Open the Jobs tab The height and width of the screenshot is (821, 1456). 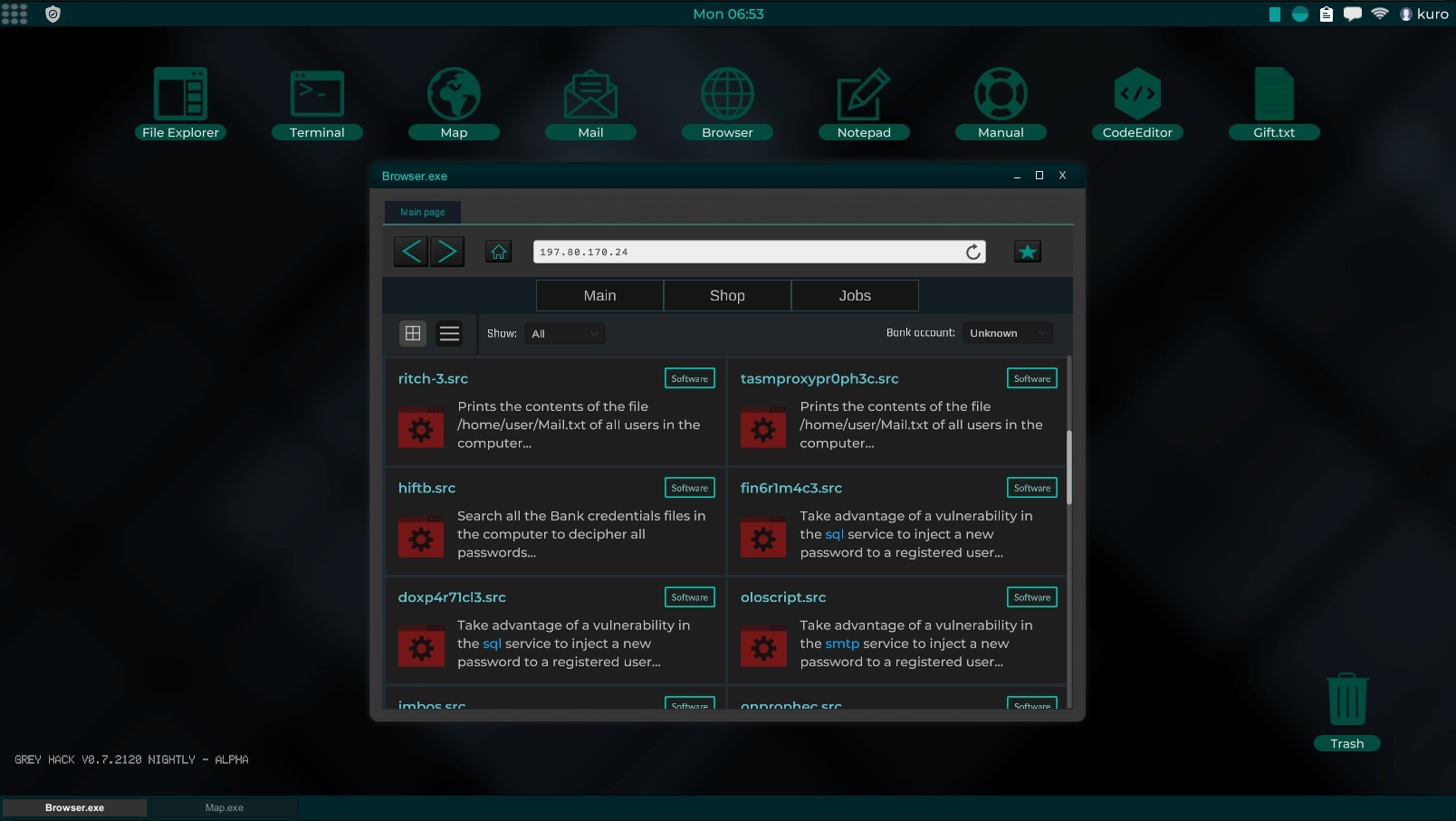click(854, 295)
